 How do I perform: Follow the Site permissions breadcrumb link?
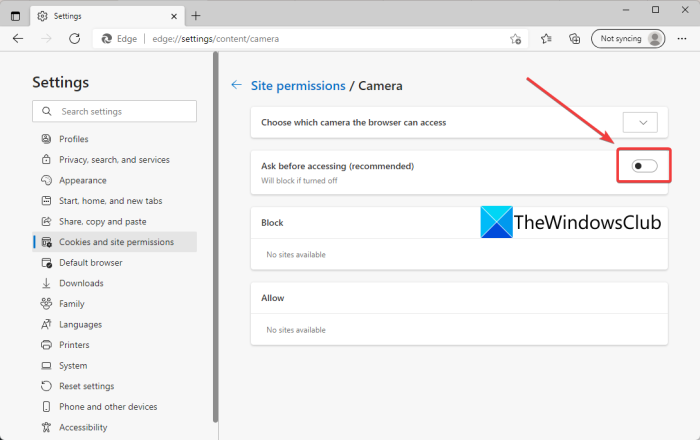[x=298, y=86]
